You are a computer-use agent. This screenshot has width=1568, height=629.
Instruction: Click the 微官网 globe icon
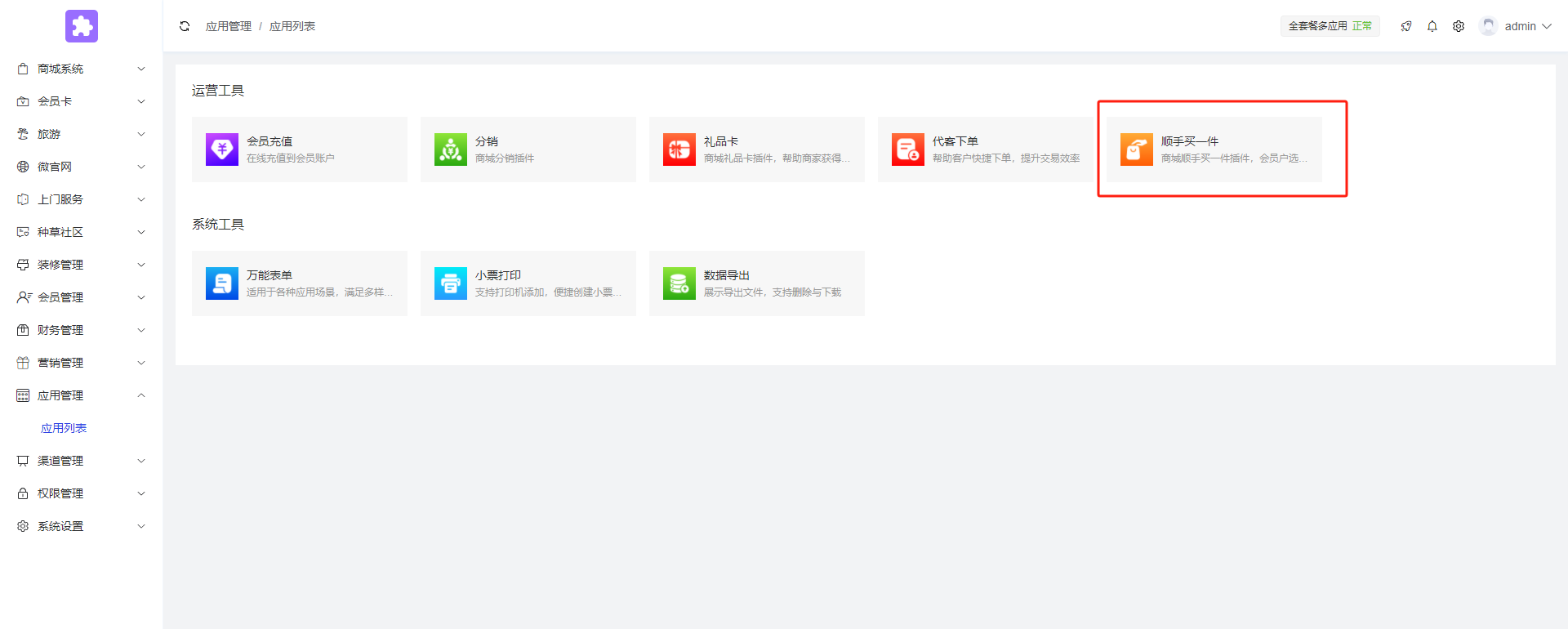point(23,167)
